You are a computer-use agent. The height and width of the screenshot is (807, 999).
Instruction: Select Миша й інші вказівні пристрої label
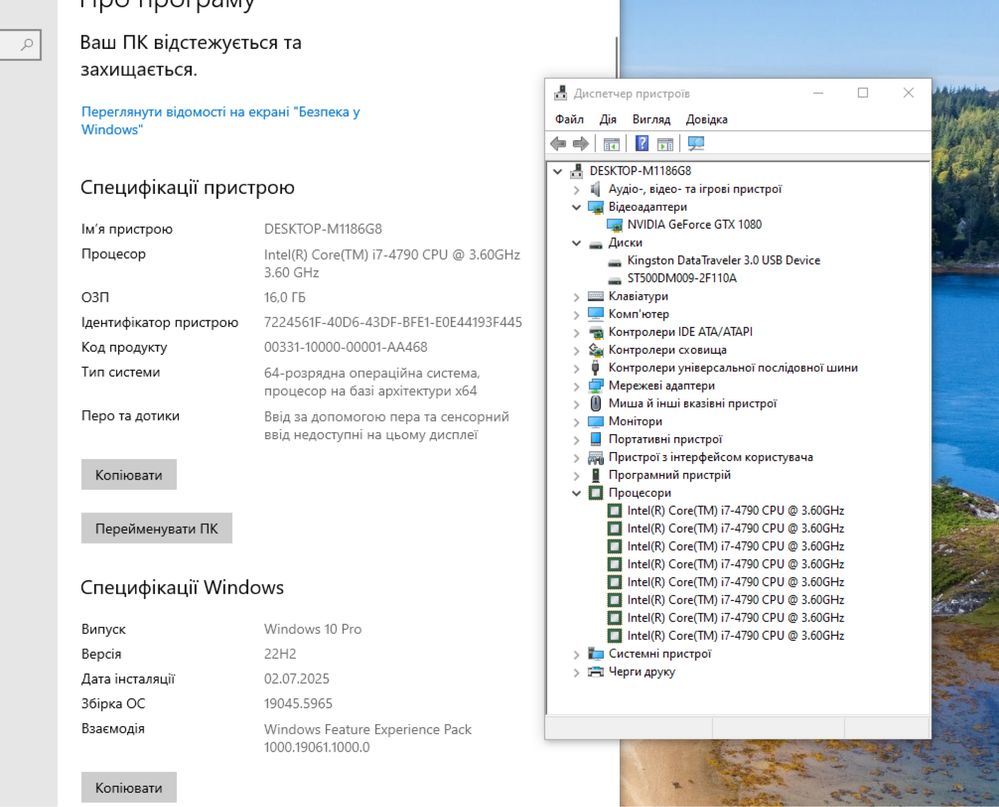(693, 403)
